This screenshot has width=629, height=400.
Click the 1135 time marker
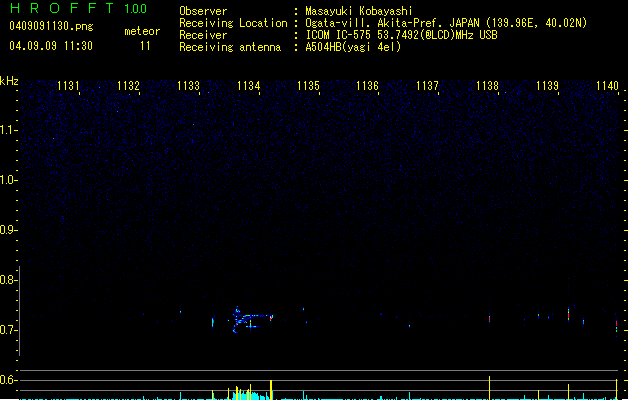(x=308, y=86)
